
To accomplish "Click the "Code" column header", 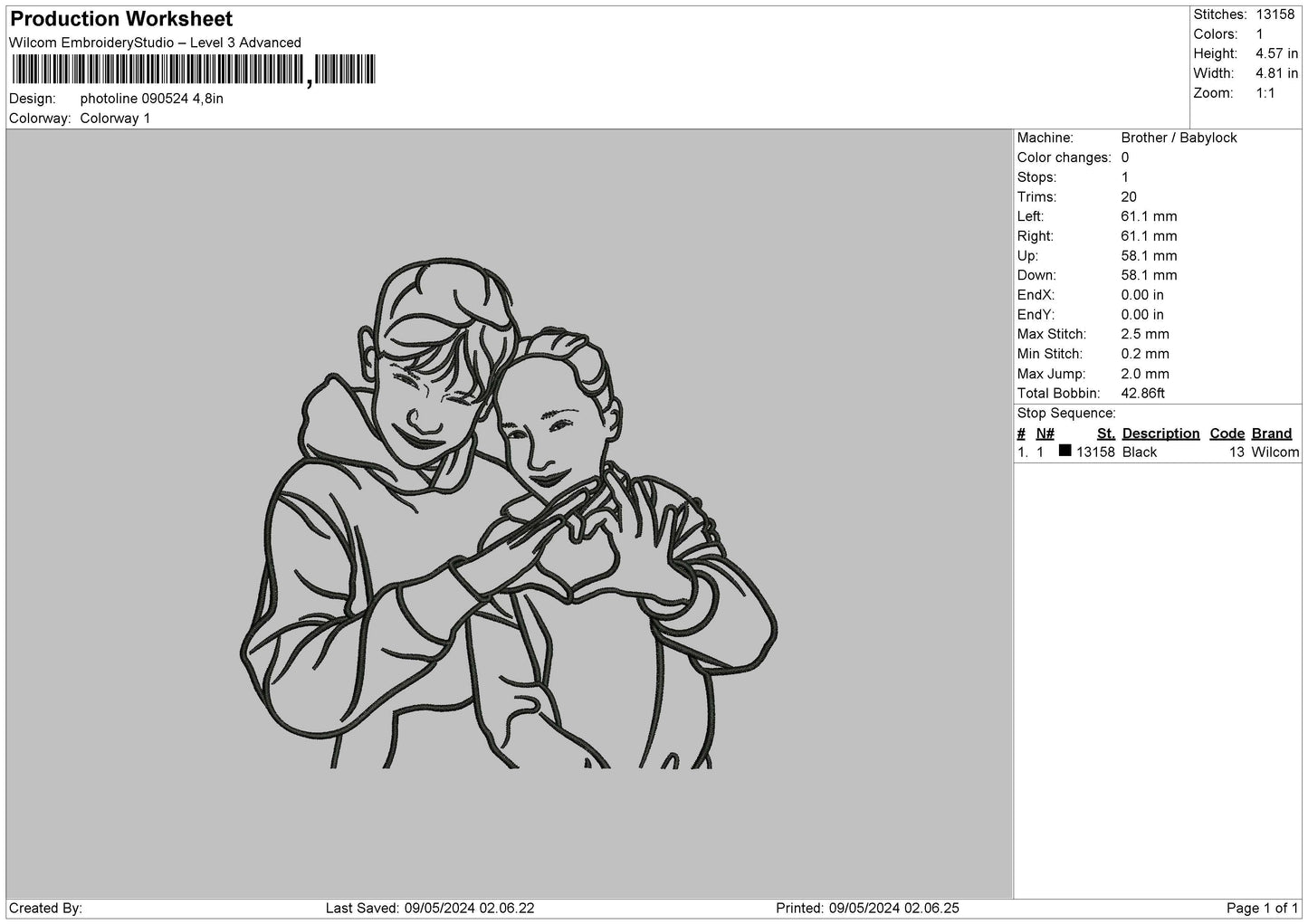I will (x=1227, y=433).
